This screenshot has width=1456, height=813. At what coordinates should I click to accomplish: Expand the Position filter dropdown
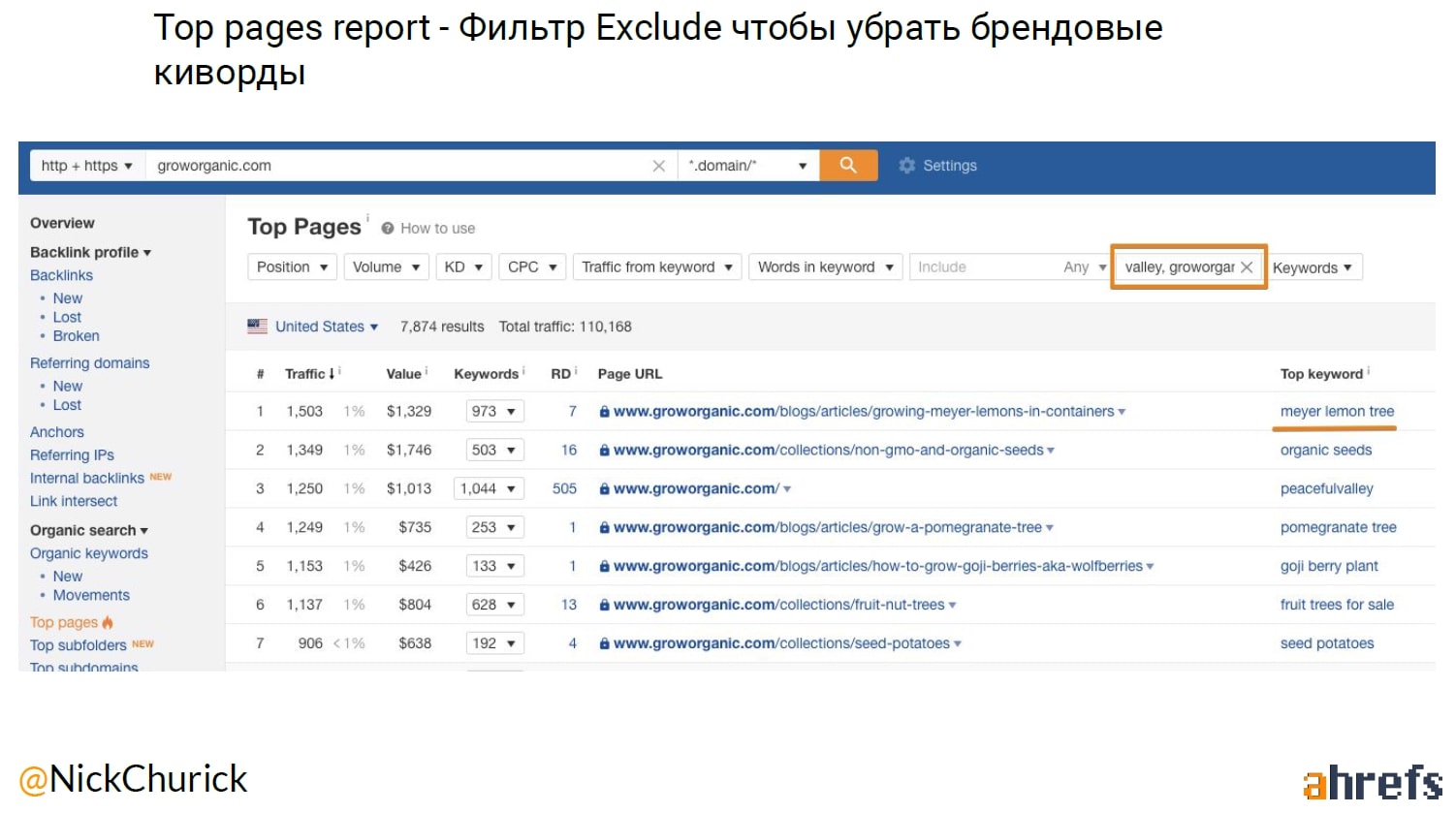point(292,267)
